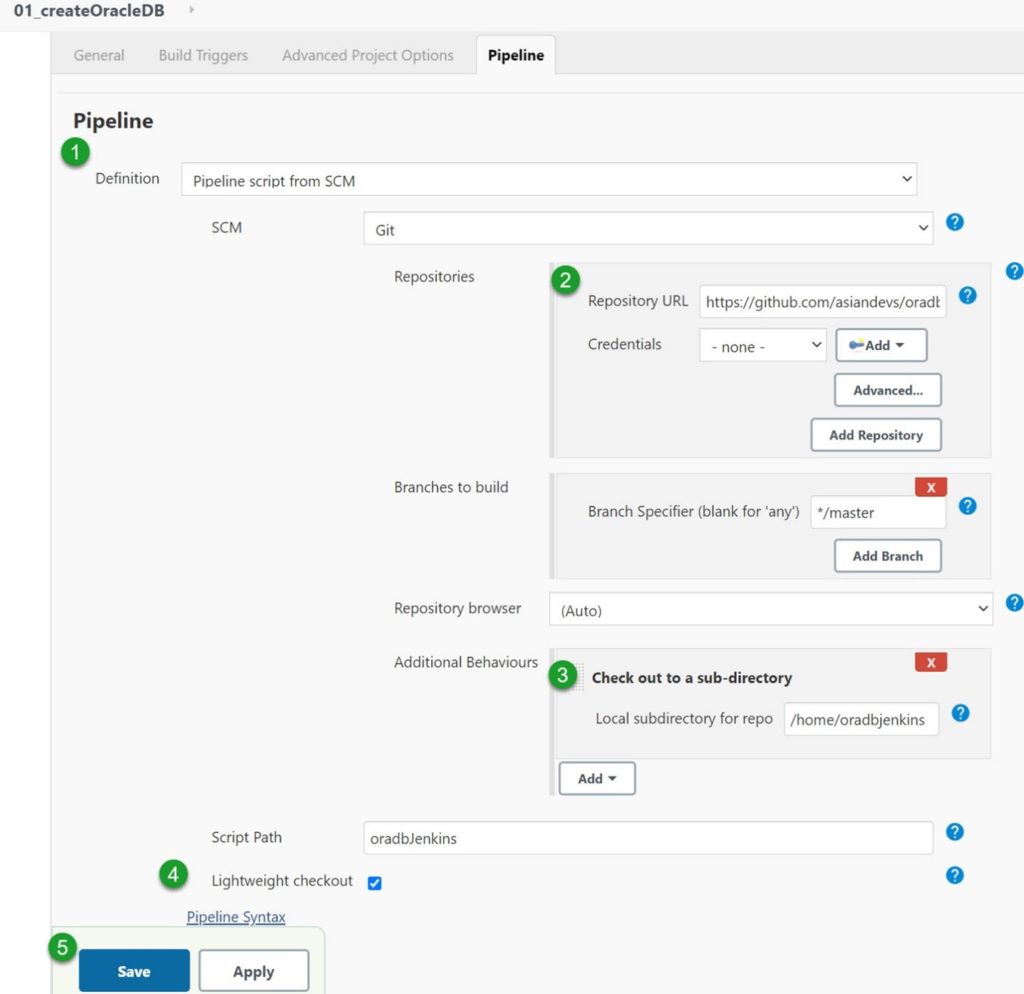Toggle the Lightweight checkout checkbox

374,882
